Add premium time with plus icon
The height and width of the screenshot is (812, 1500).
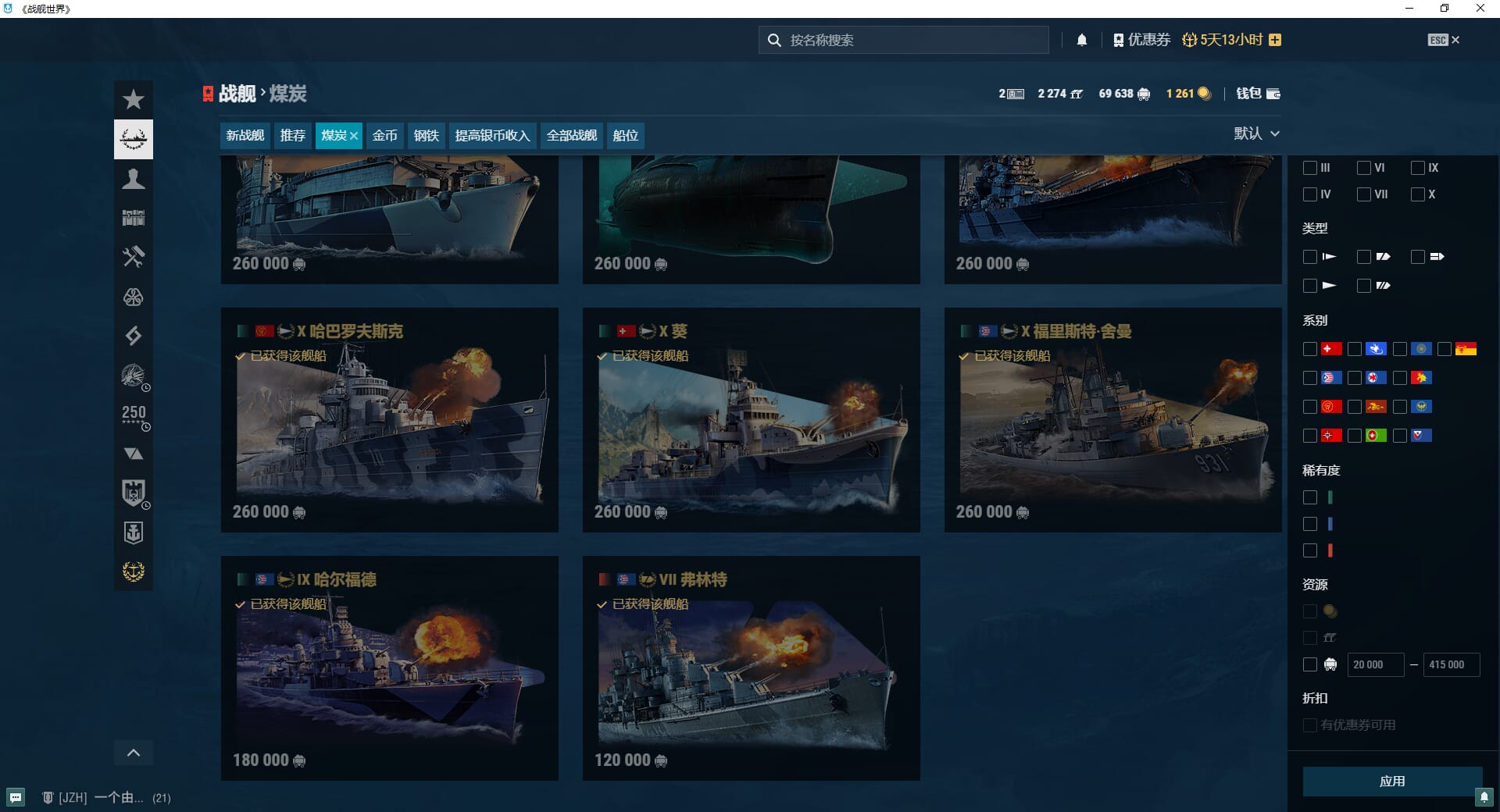[1275, 40]
